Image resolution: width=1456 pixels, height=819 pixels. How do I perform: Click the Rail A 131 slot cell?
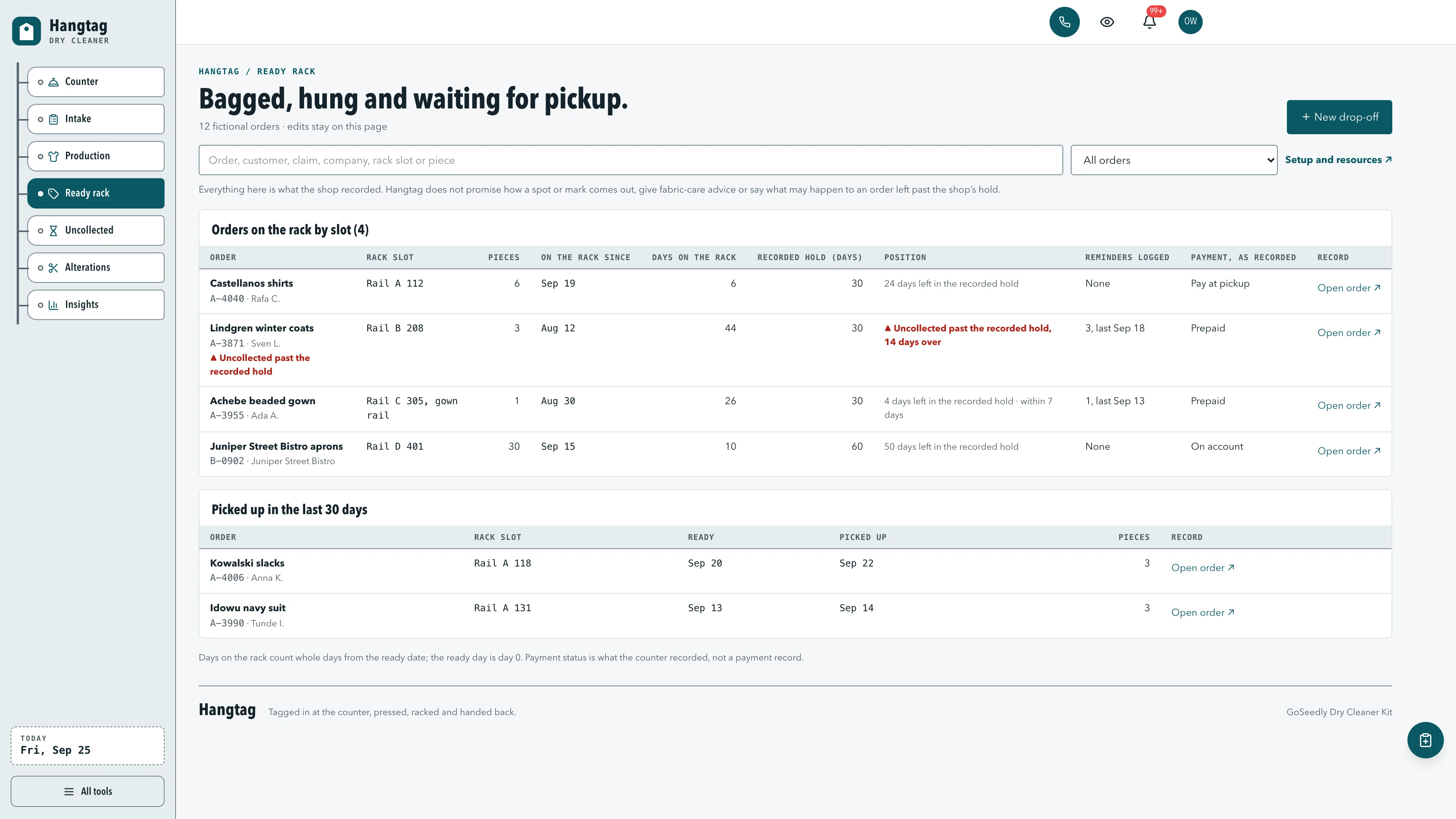(502, 608)
